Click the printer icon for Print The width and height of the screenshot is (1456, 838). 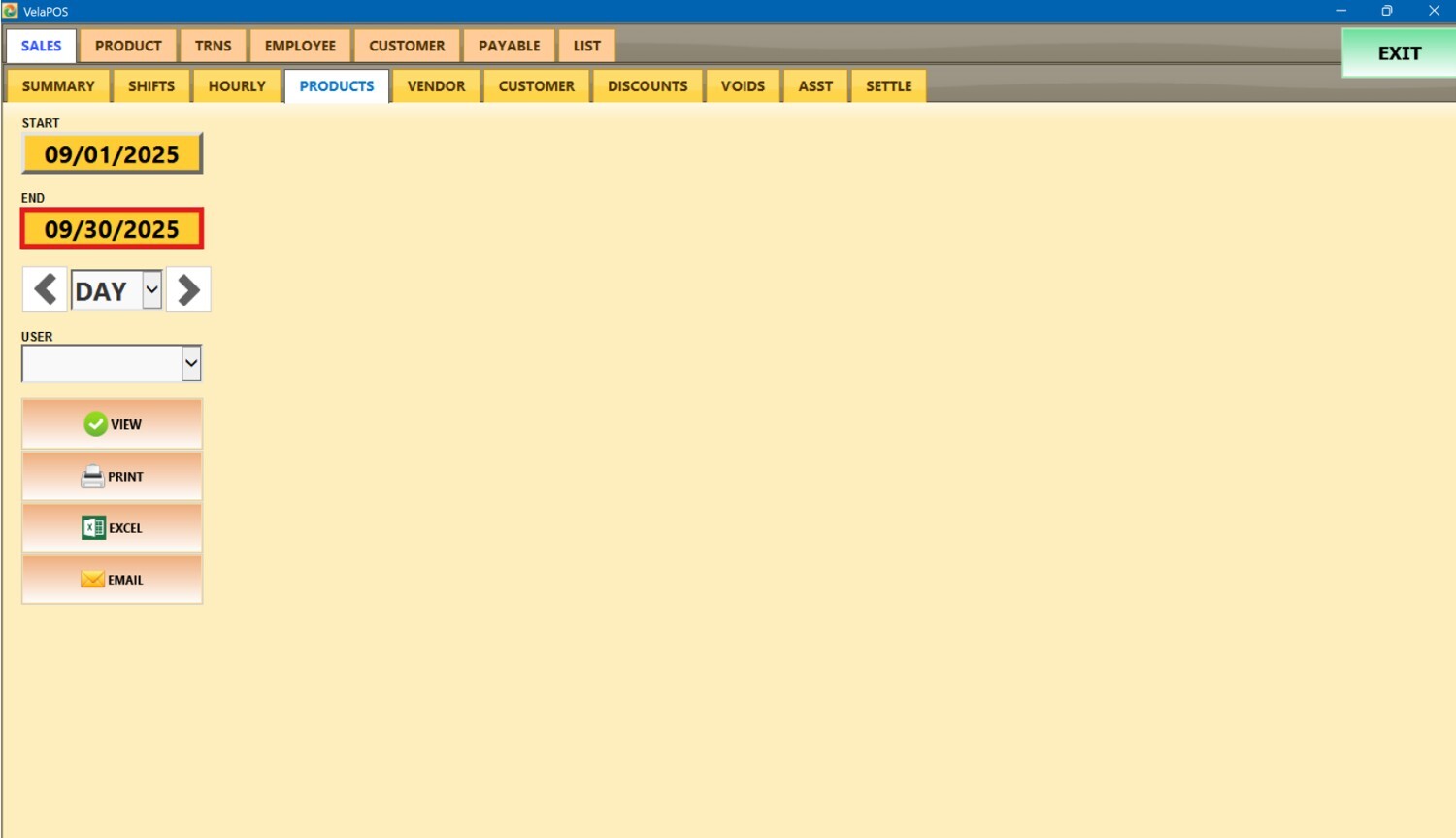[x=92, y=477]
